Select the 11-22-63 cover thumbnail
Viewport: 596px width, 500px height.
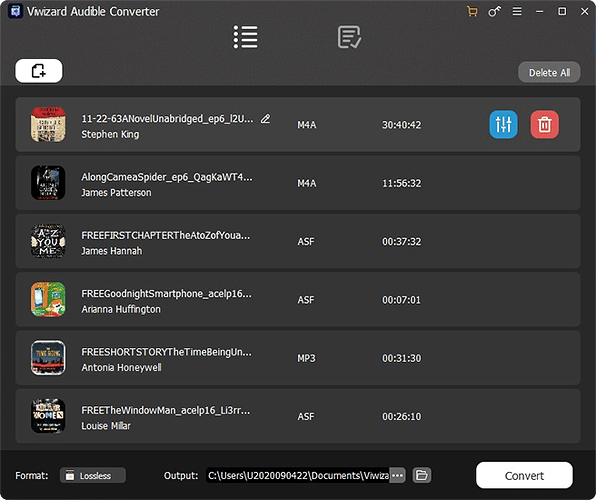48,125
